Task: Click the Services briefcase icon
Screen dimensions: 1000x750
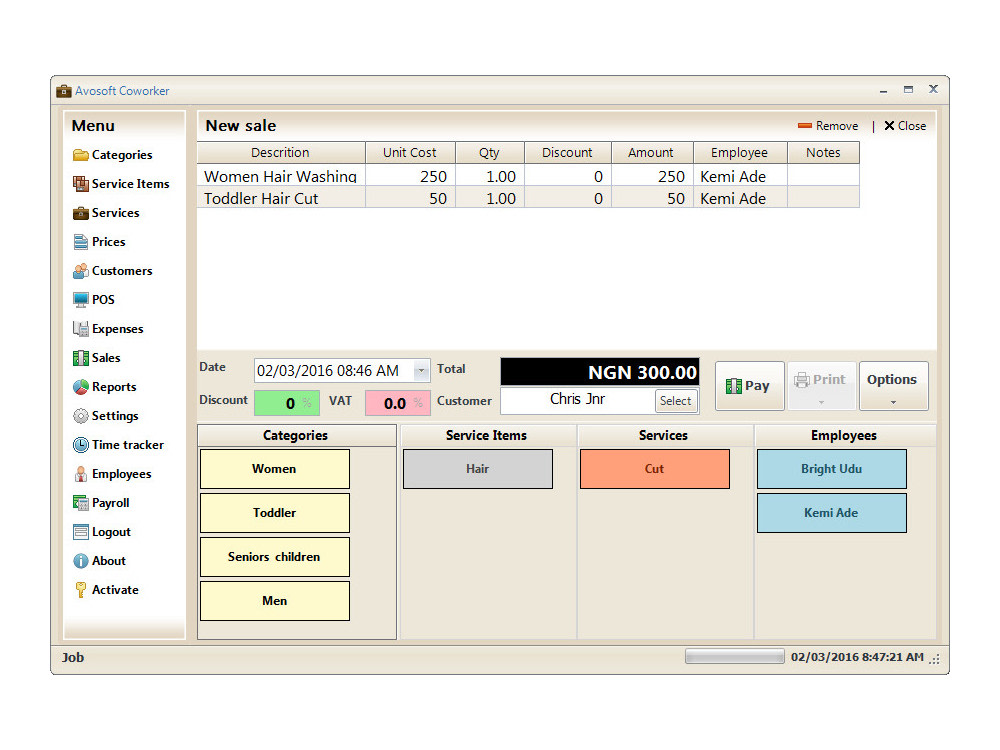Action: point(80,213)
